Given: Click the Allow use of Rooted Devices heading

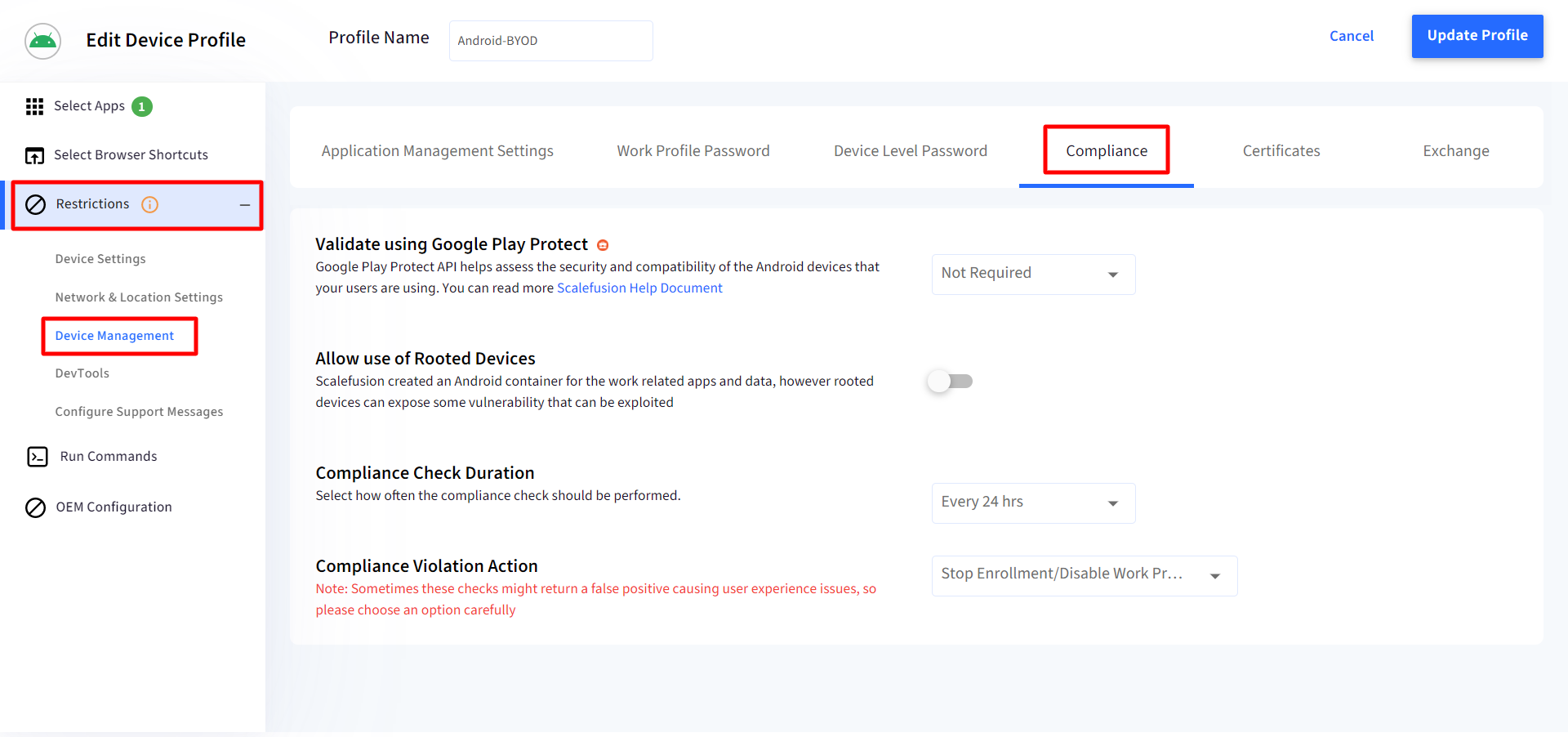Looking at the screenshot, I should (425, 359).
